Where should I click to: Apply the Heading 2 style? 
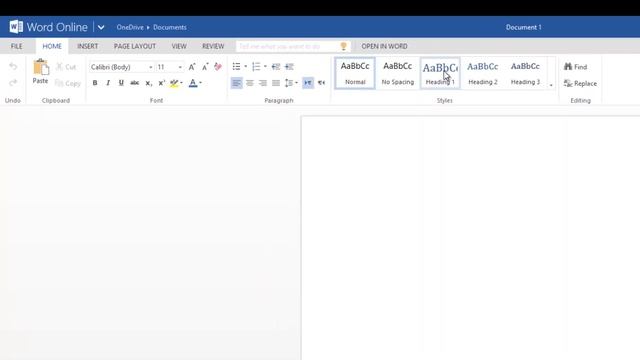(482, 73)
